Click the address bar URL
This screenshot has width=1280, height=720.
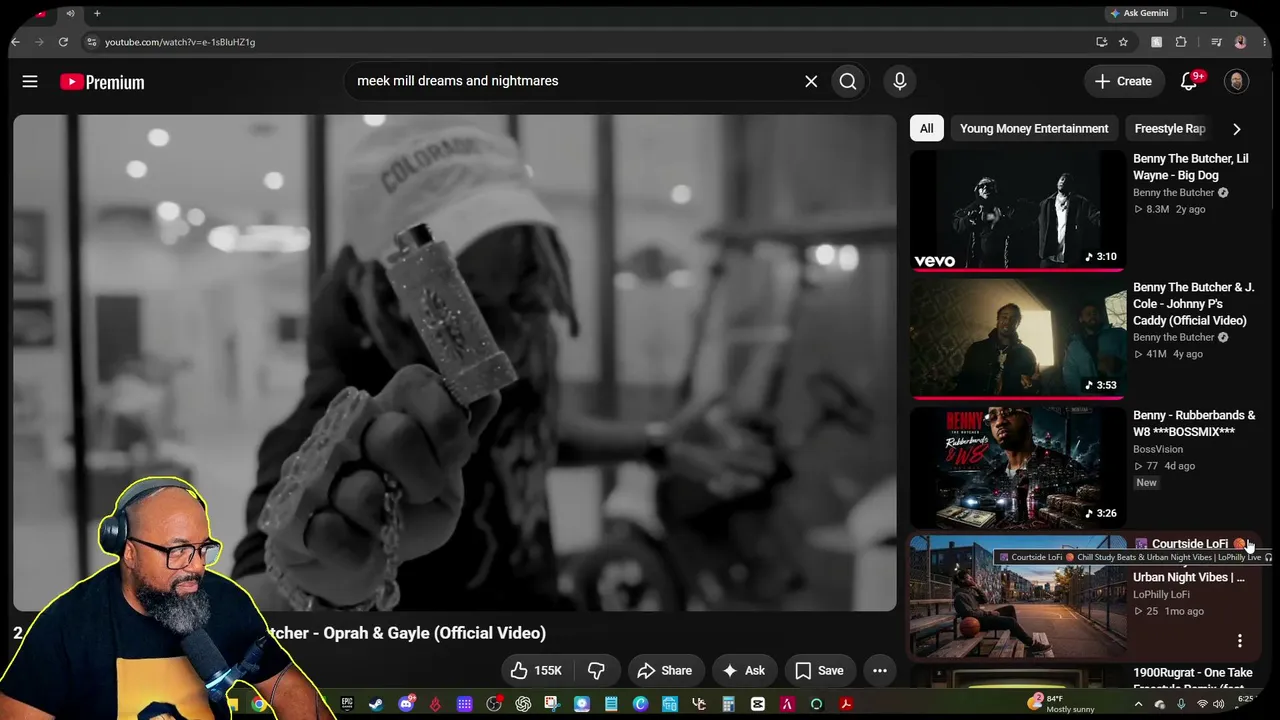[x=180, y=42]
